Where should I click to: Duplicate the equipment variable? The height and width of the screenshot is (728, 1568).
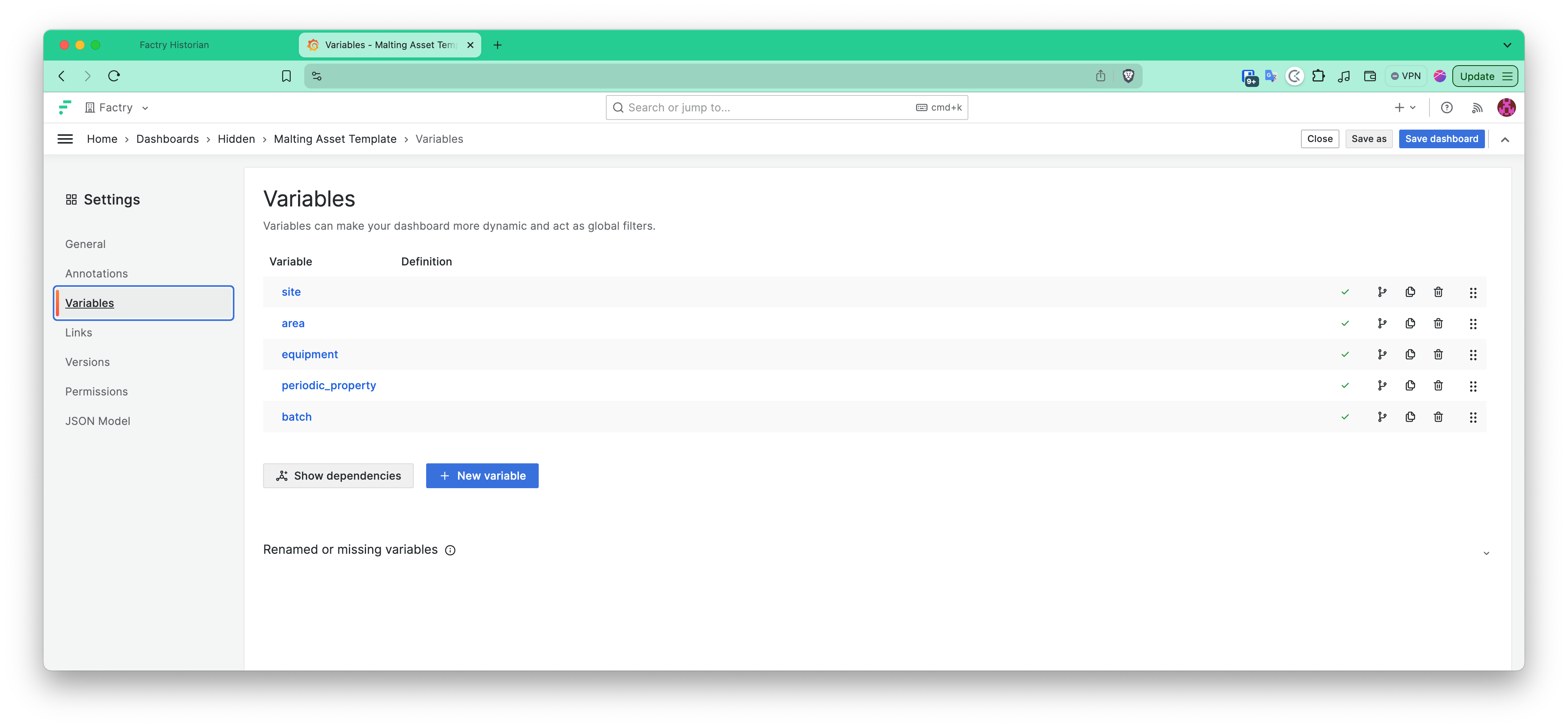[1410, 354]
